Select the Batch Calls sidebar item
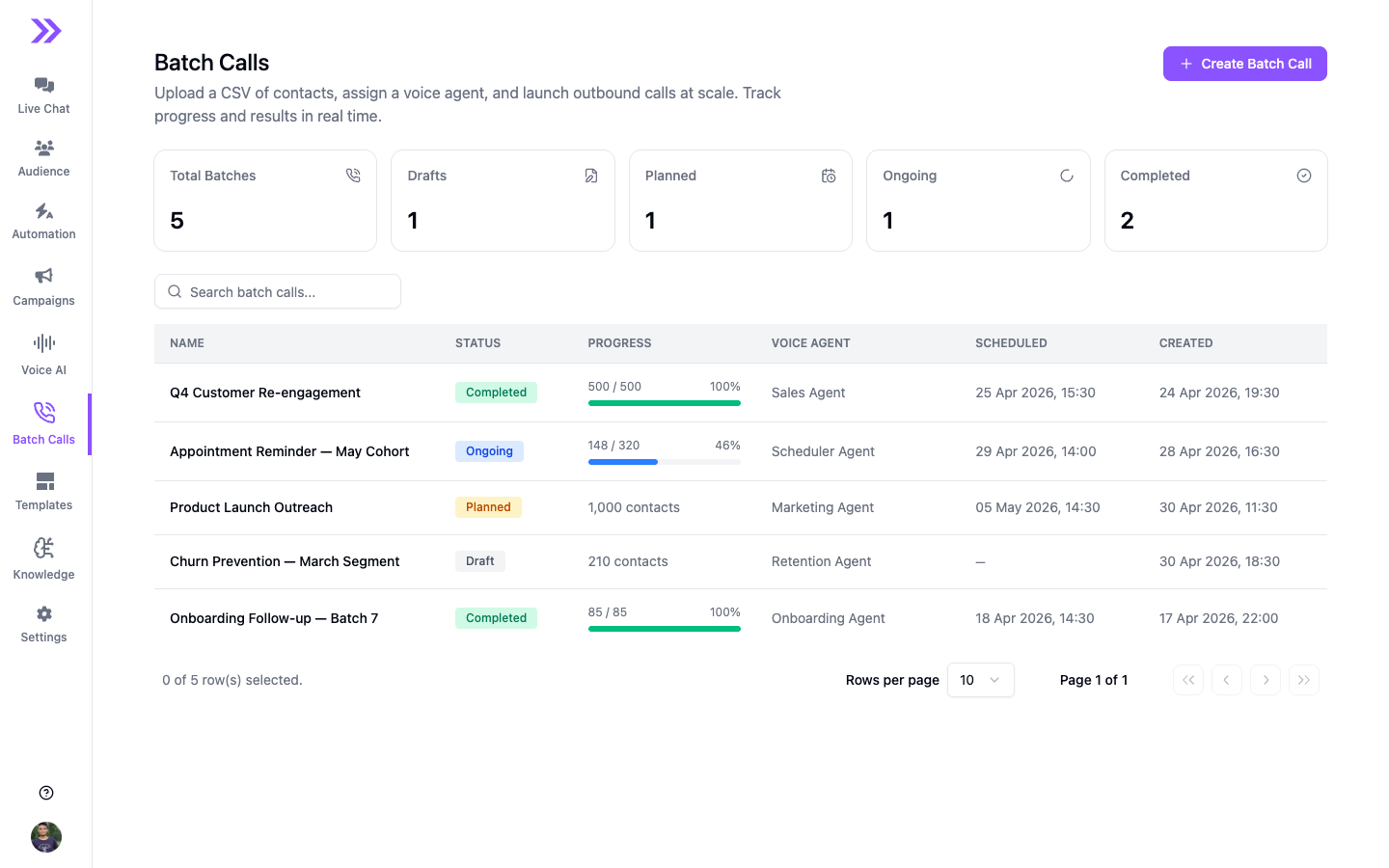Screen dimensions: 1389x868 pyautogui.click(x=44, y=424)
